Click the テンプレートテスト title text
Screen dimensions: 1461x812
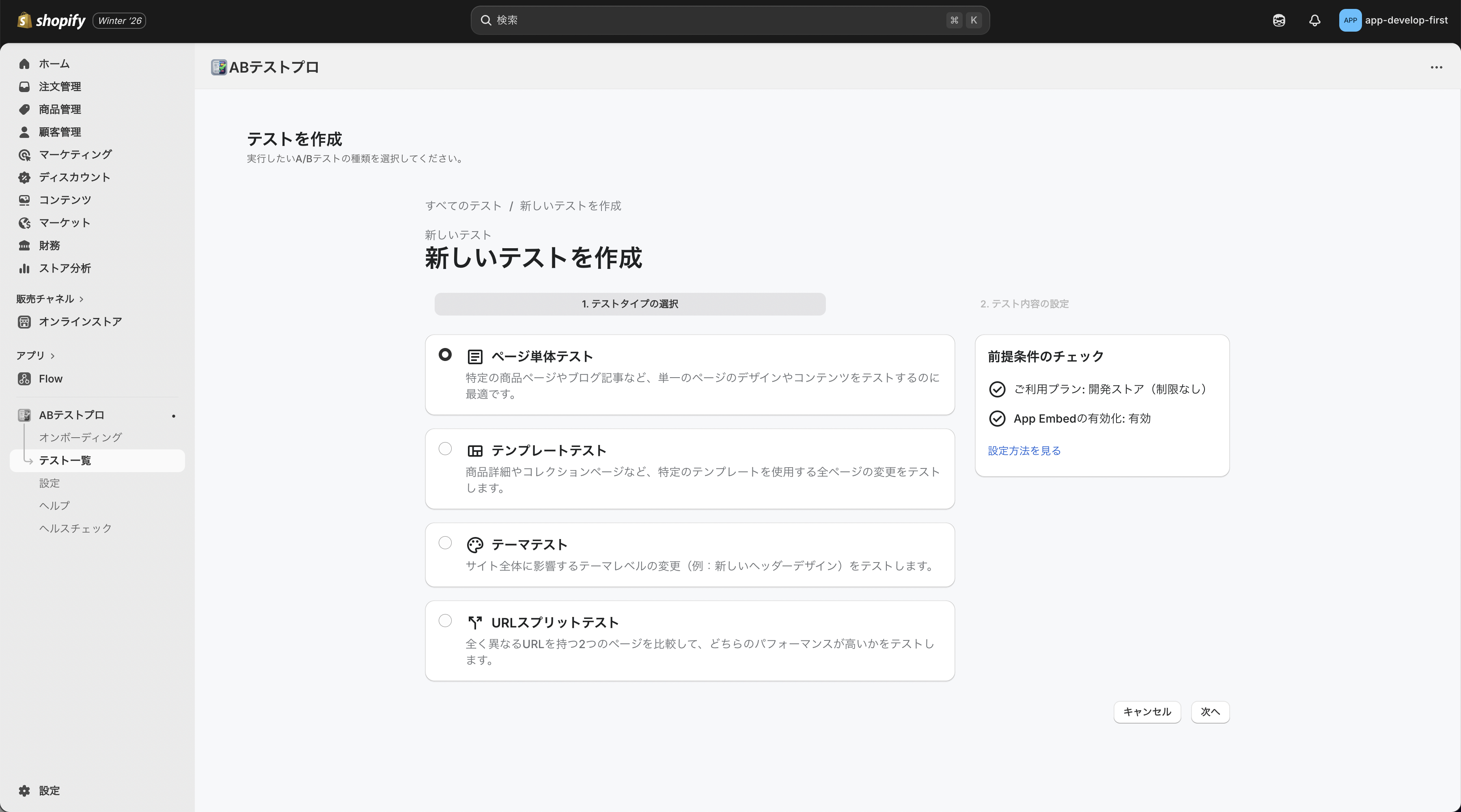click(548, 451)
